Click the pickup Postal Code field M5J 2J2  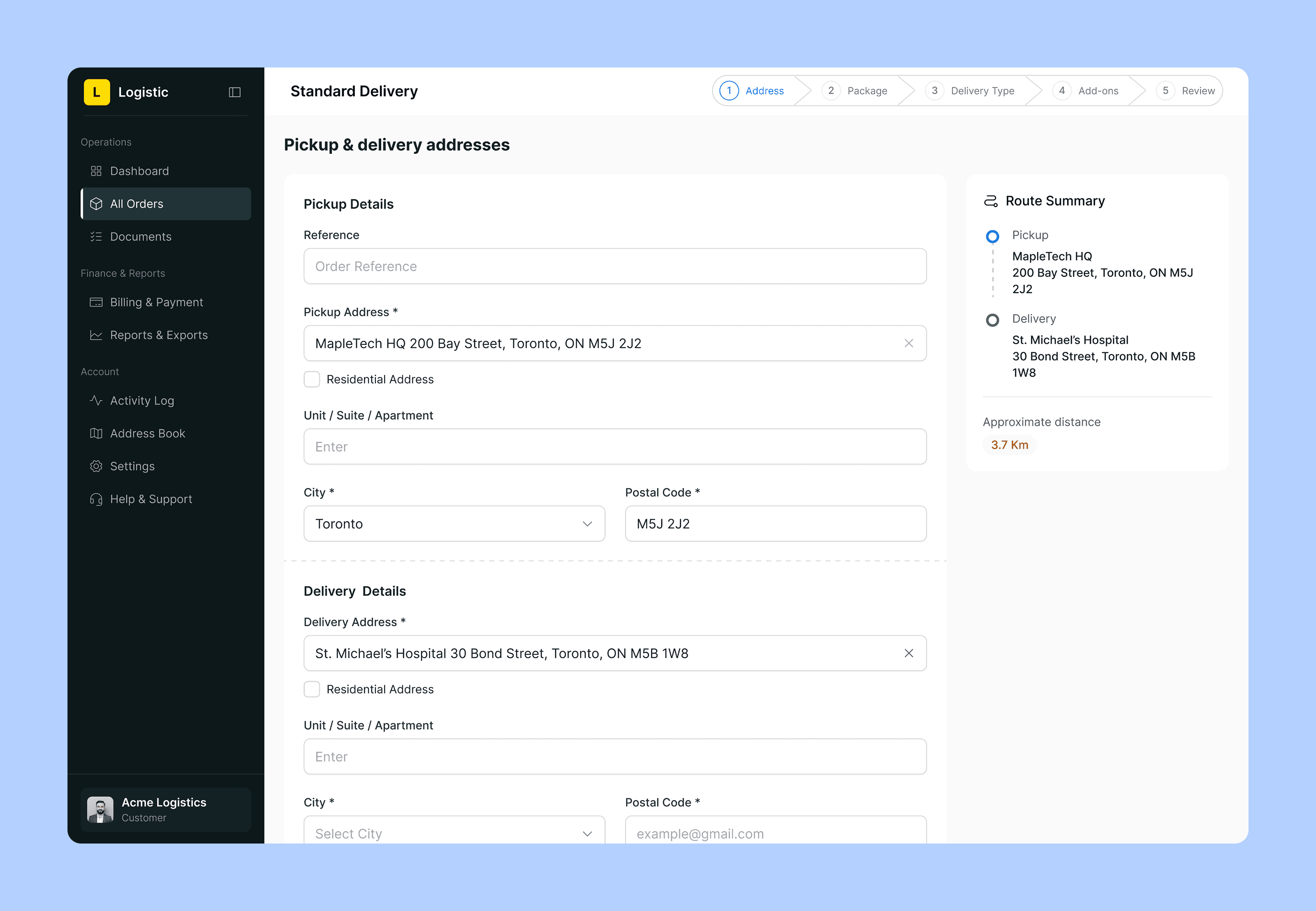pos(776,524)
